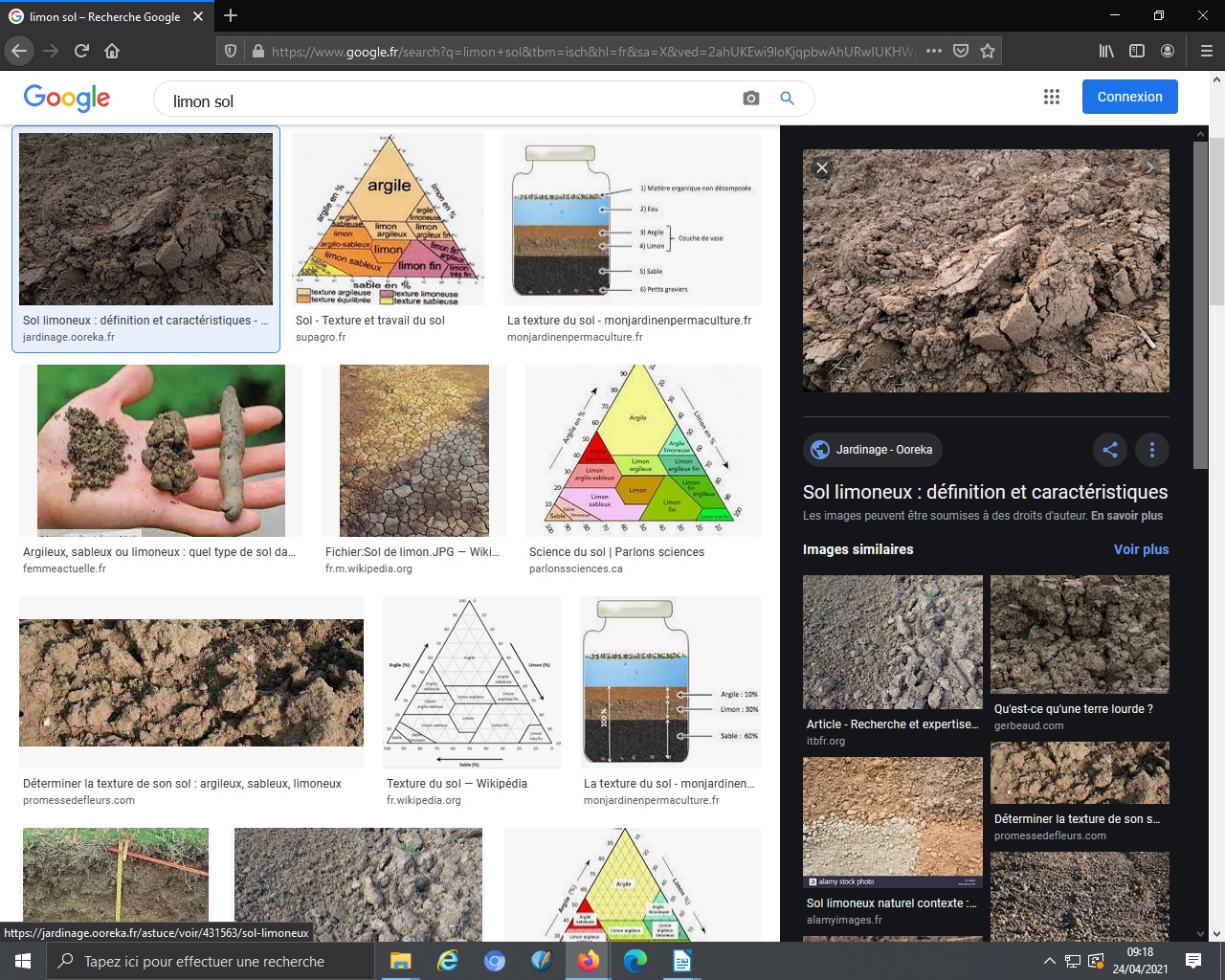This screenshot has width=1225, height=980.
Task: Select the argile soil triangle thumbnail from supagro.fr
Action: tap(388, 219)
